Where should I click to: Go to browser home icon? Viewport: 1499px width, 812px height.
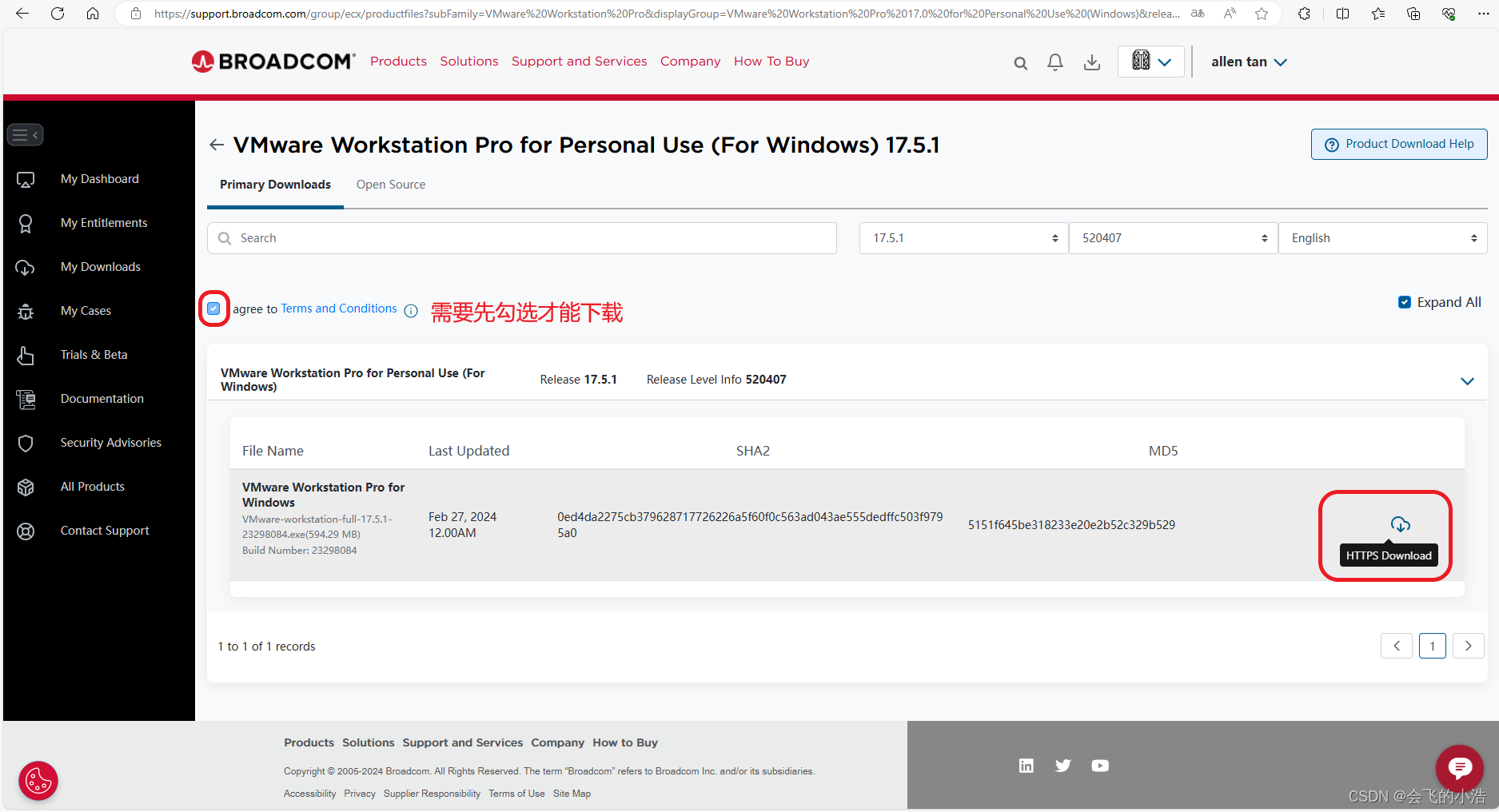(x=93, y=14)
